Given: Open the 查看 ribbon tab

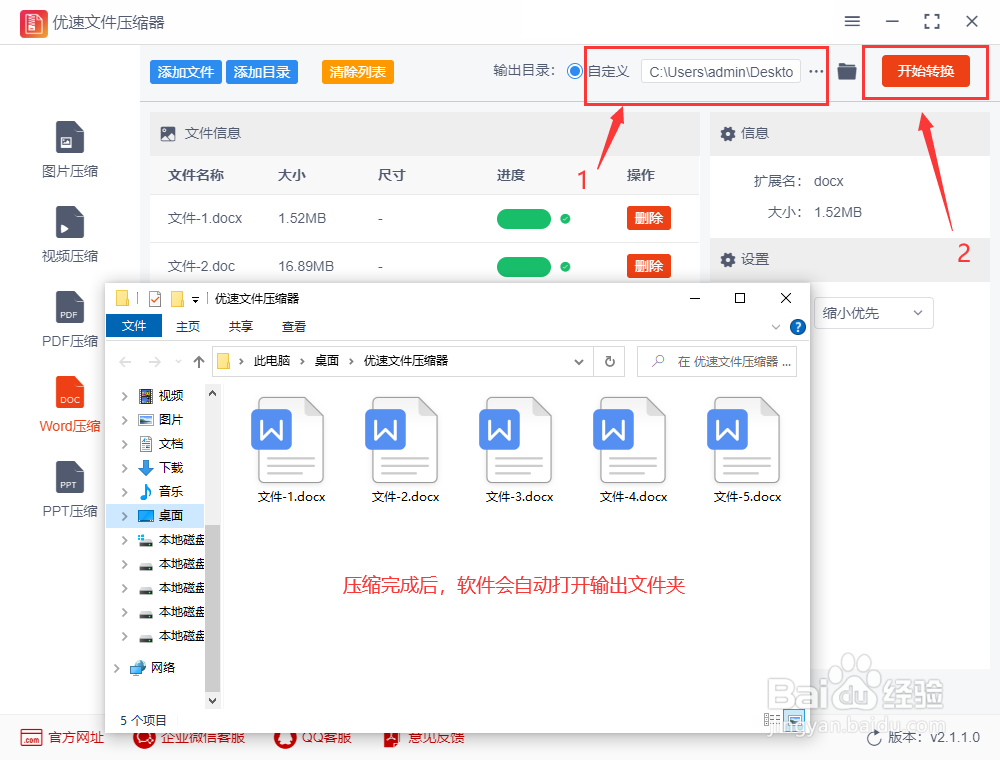Looking at the screenshot, I should 293,326.
